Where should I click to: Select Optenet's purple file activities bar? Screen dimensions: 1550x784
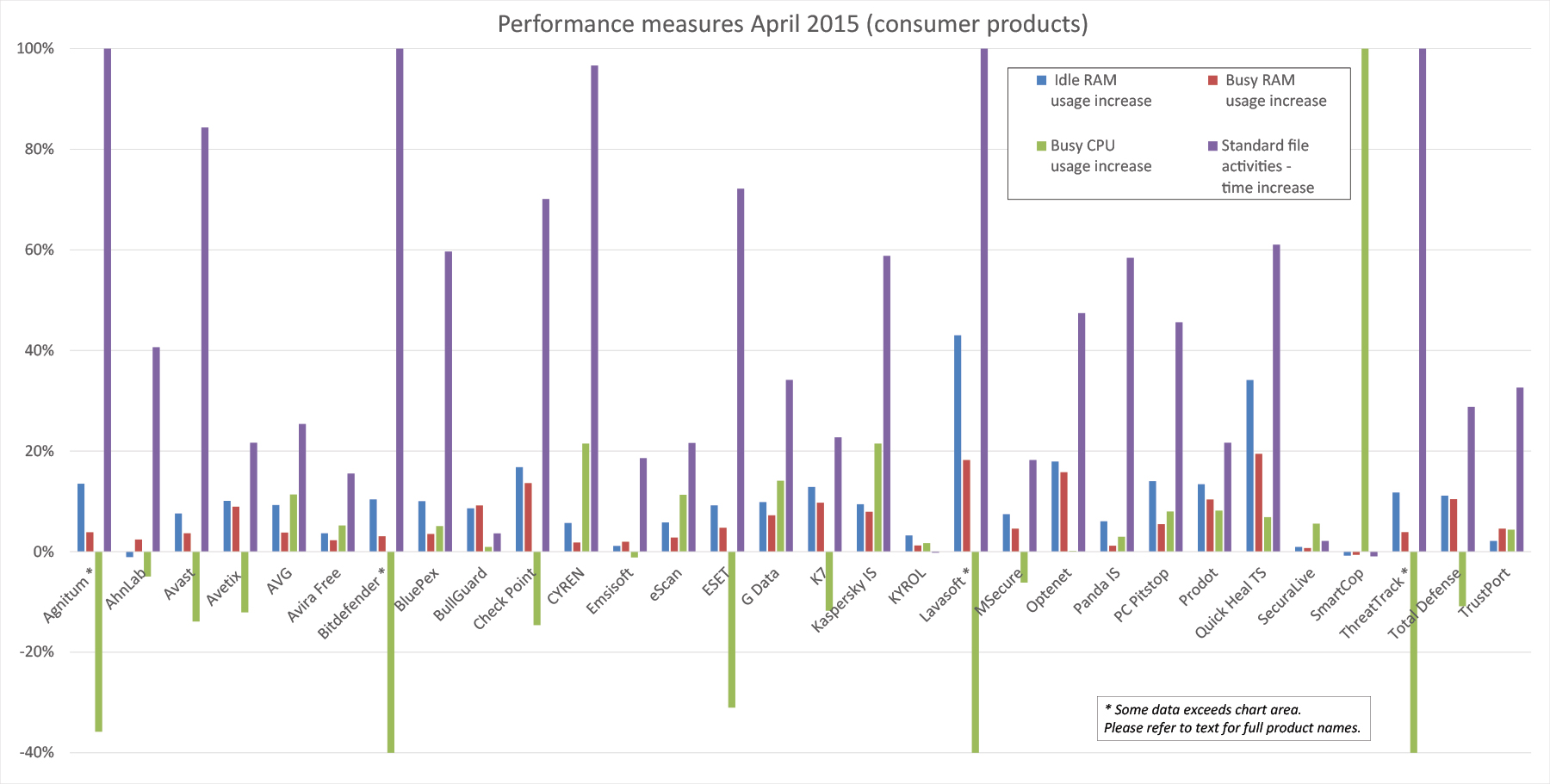1082,433
